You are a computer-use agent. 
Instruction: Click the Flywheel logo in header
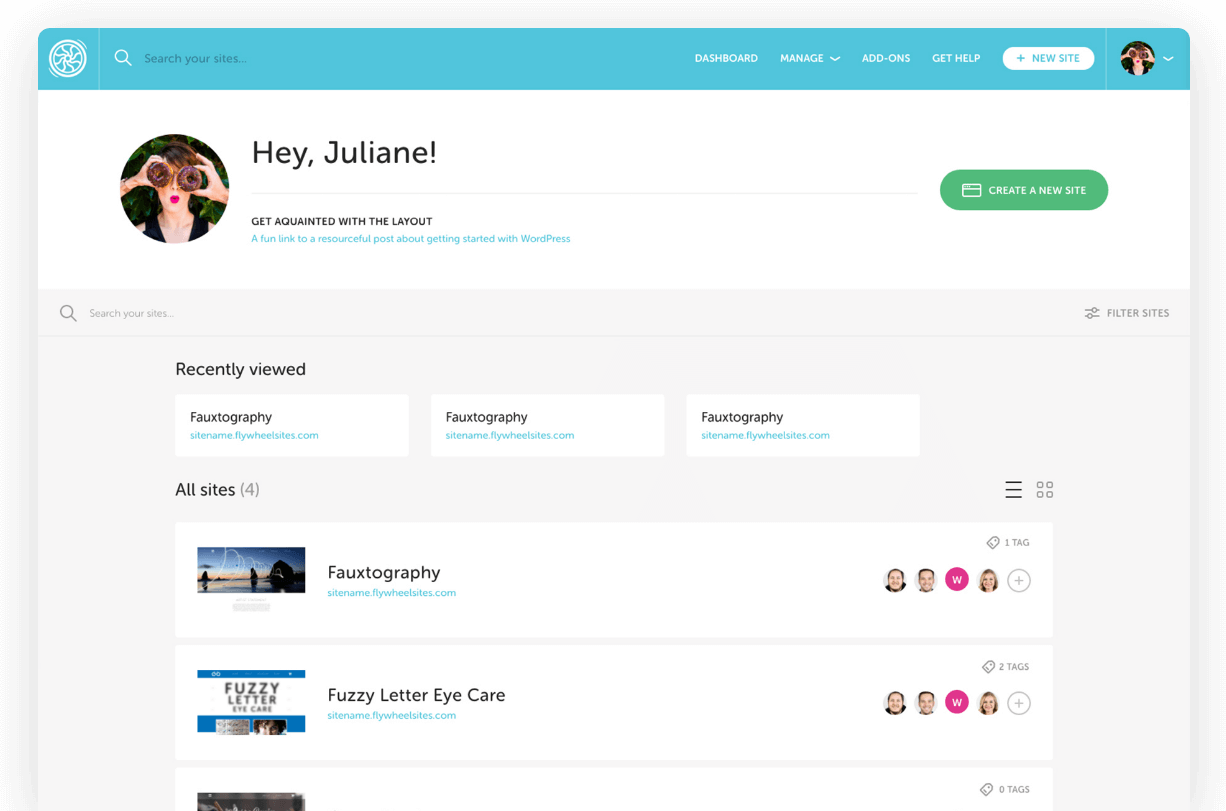[68, 59]
